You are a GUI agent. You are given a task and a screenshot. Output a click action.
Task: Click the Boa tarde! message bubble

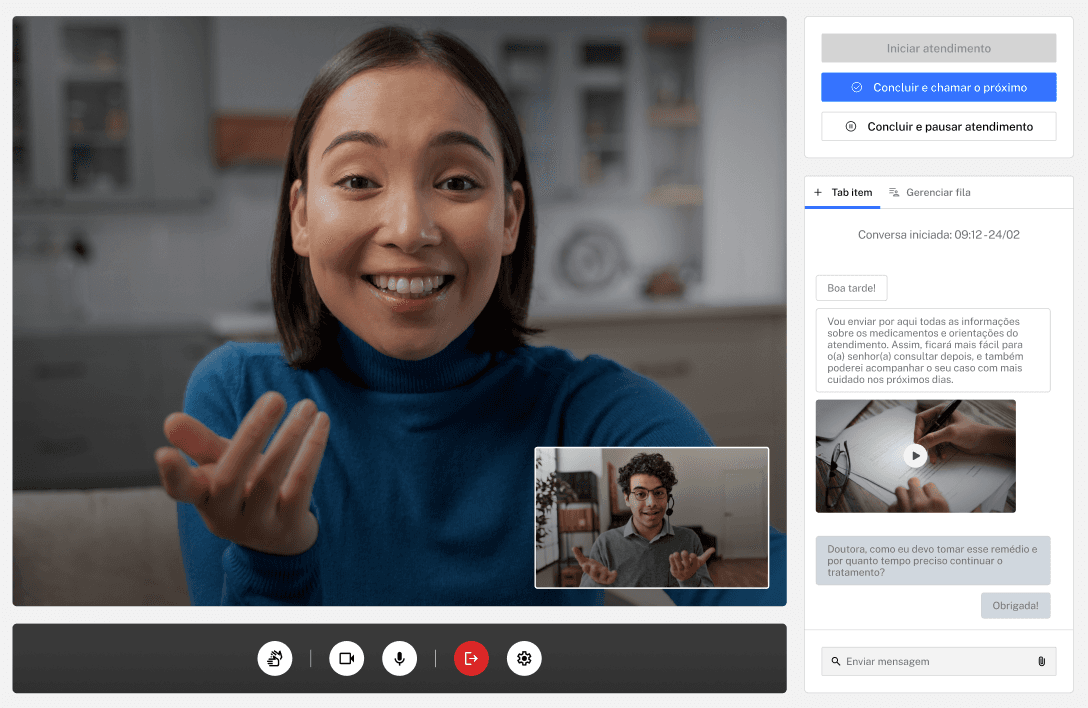click(851, 288)
